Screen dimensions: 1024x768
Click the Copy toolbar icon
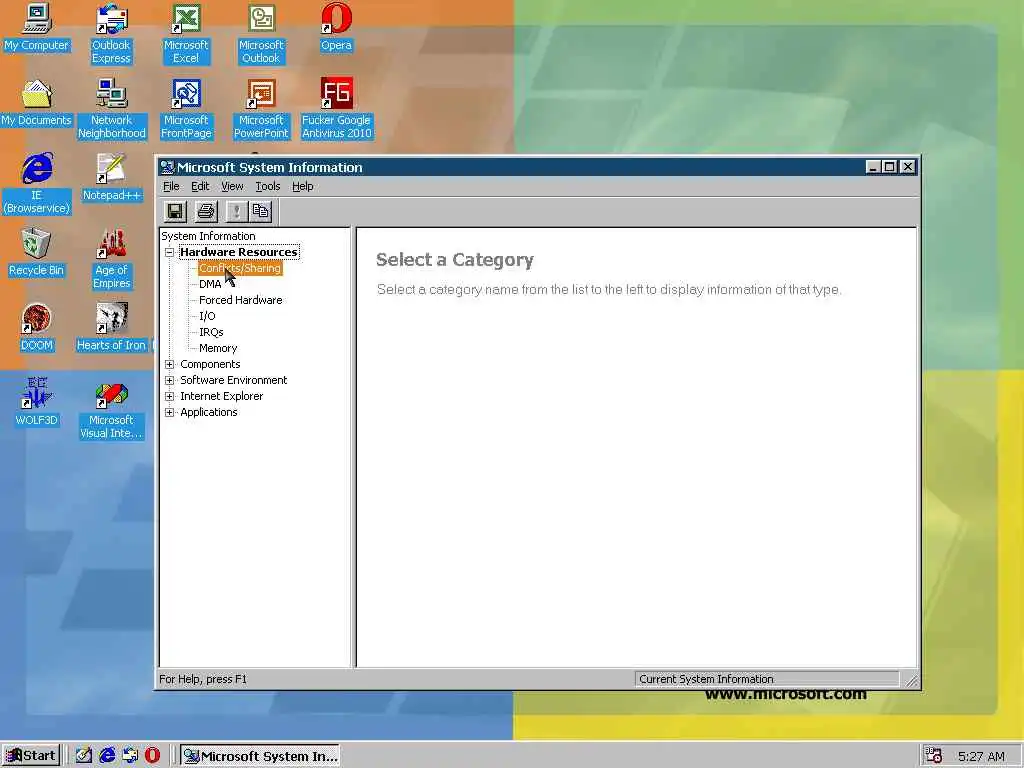pos(261,211)
